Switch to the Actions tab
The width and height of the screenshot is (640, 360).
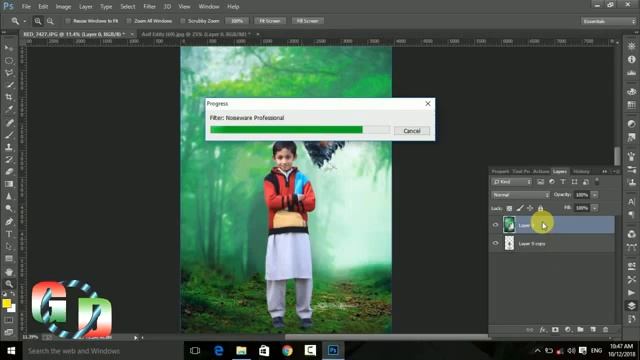click(541, 171)
